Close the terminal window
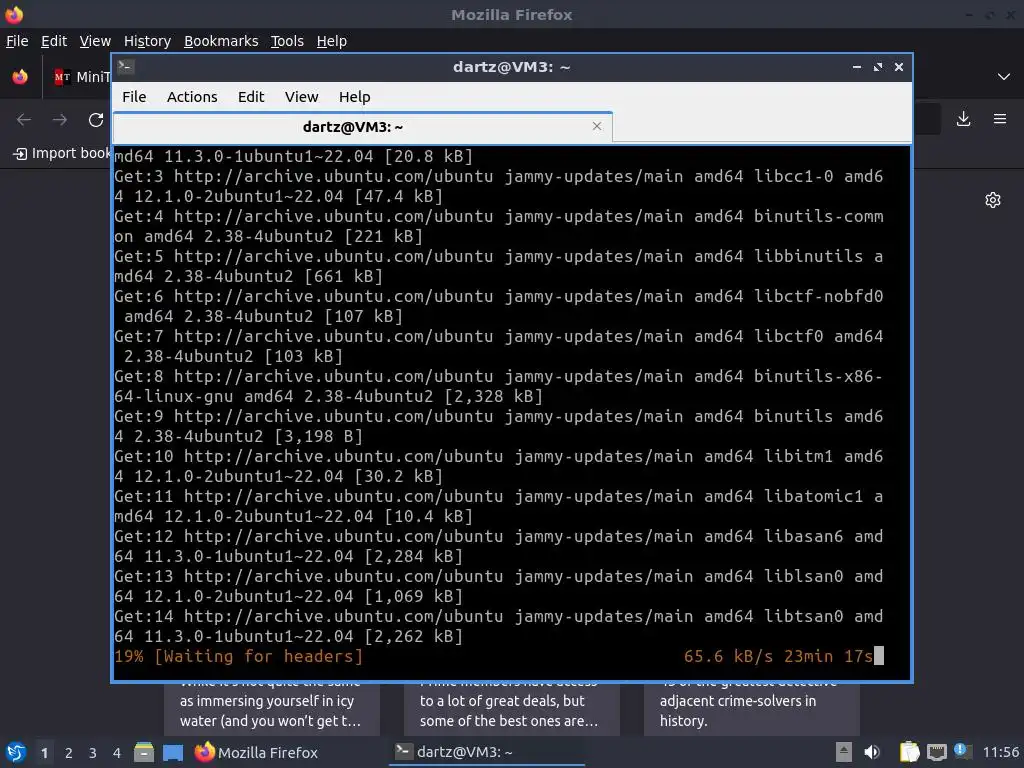 [899, 67]
